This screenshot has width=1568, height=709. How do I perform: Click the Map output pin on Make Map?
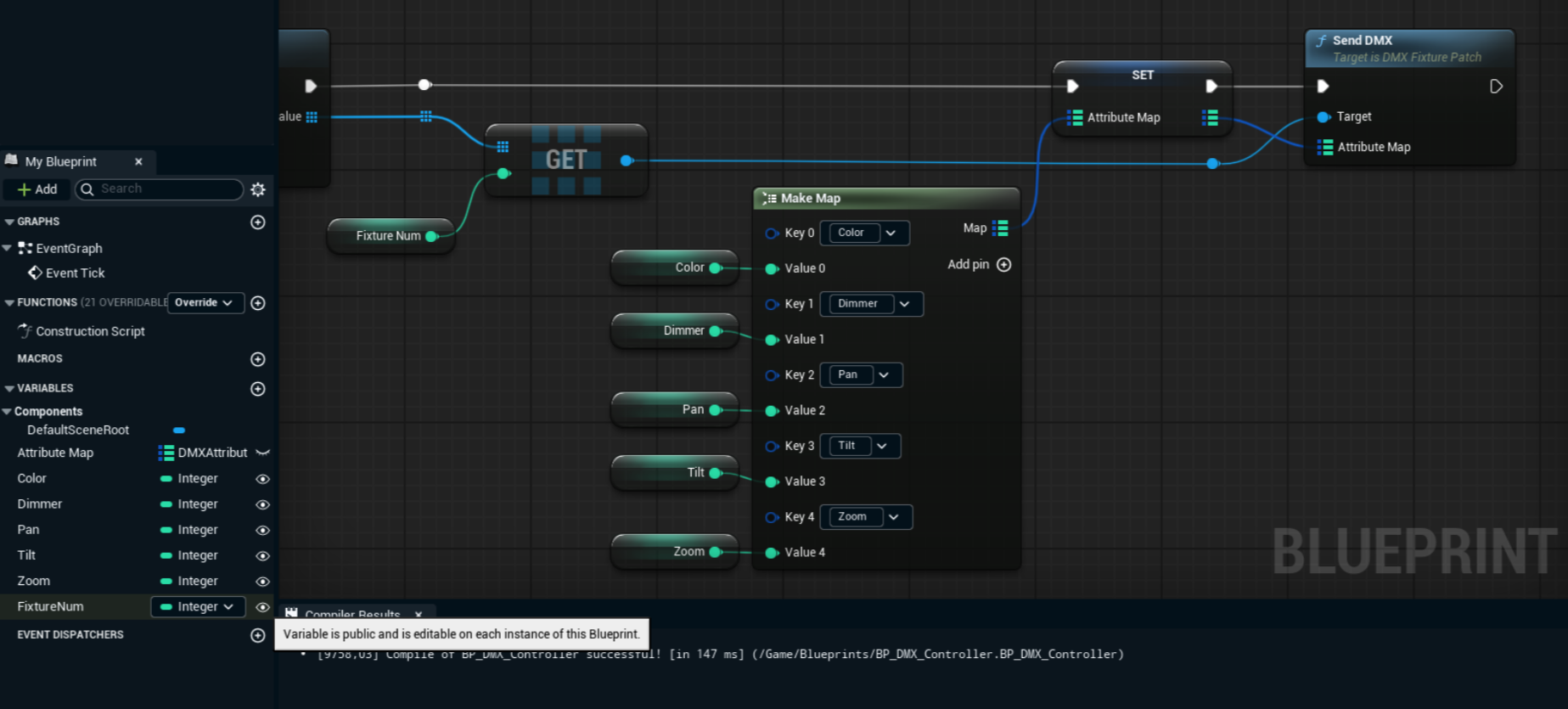coord(1001,228)
